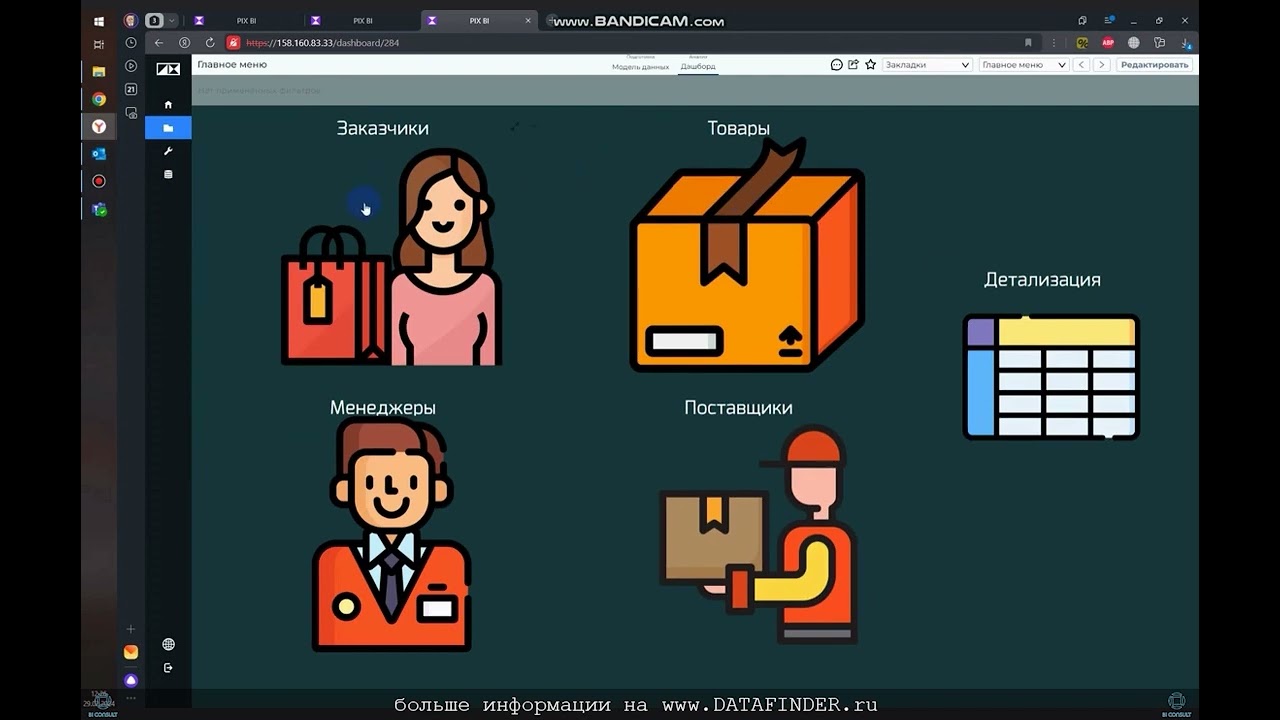This screenshot has height=720, width=1280.
Task: Open the Закладки dropdown
Action: [x=927, y=64]
